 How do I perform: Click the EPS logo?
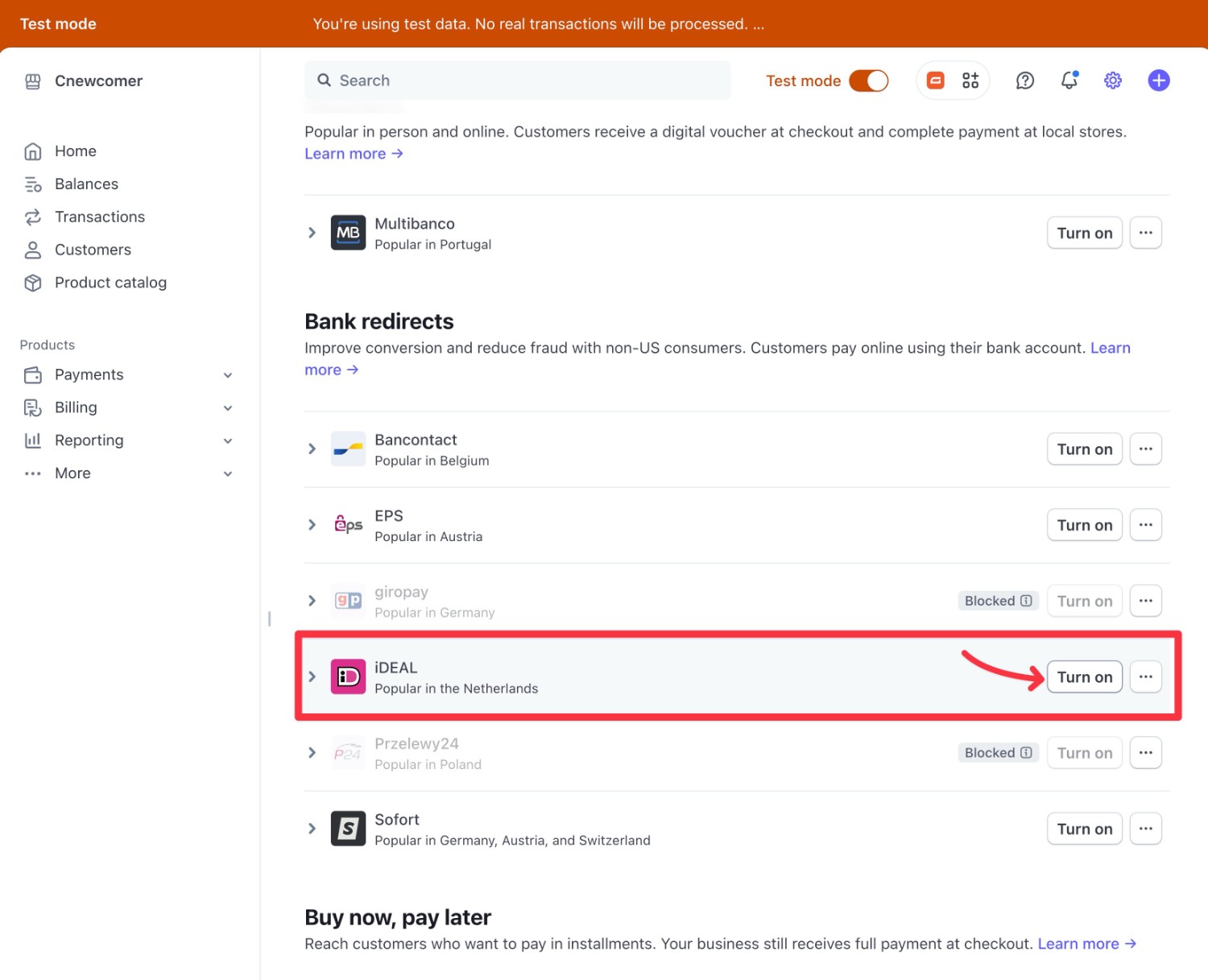[x=348, y=525]
